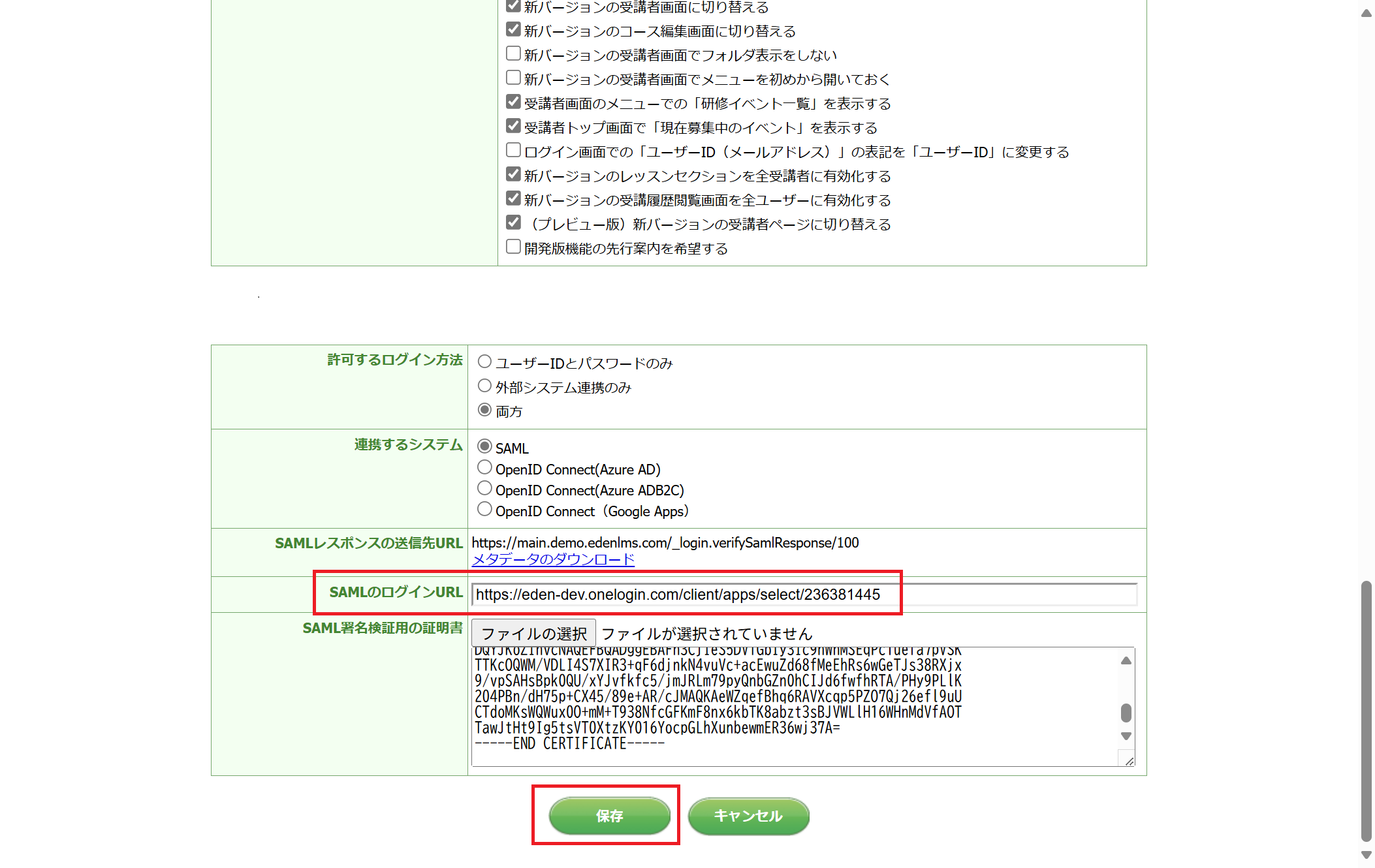Viewport: 1375px width, 868px height.
Task: Click certificate textarea scroll down arrow
Action: 1126,736
